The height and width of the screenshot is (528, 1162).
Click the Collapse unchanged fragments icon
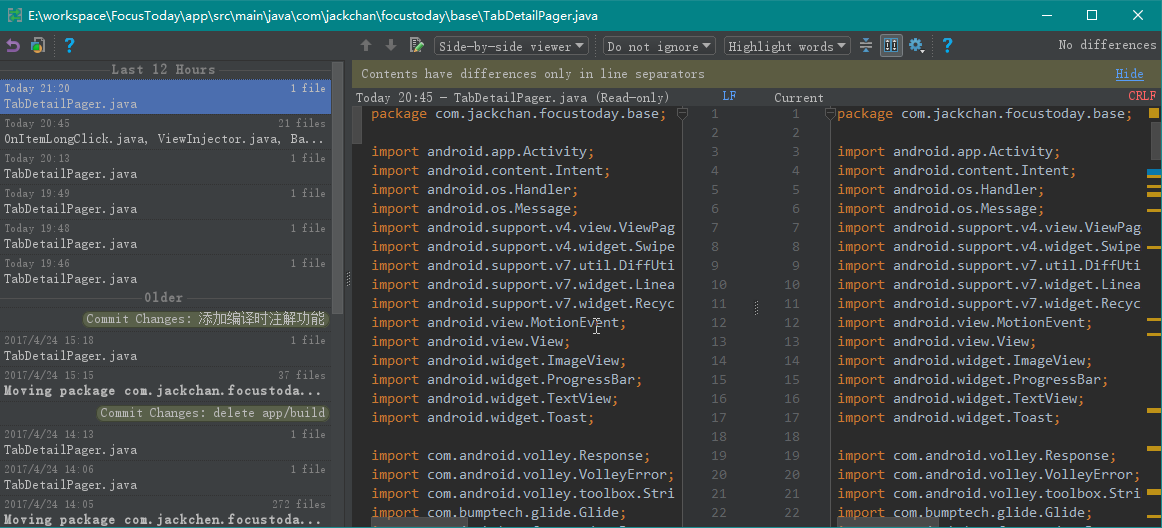point(866,46)
